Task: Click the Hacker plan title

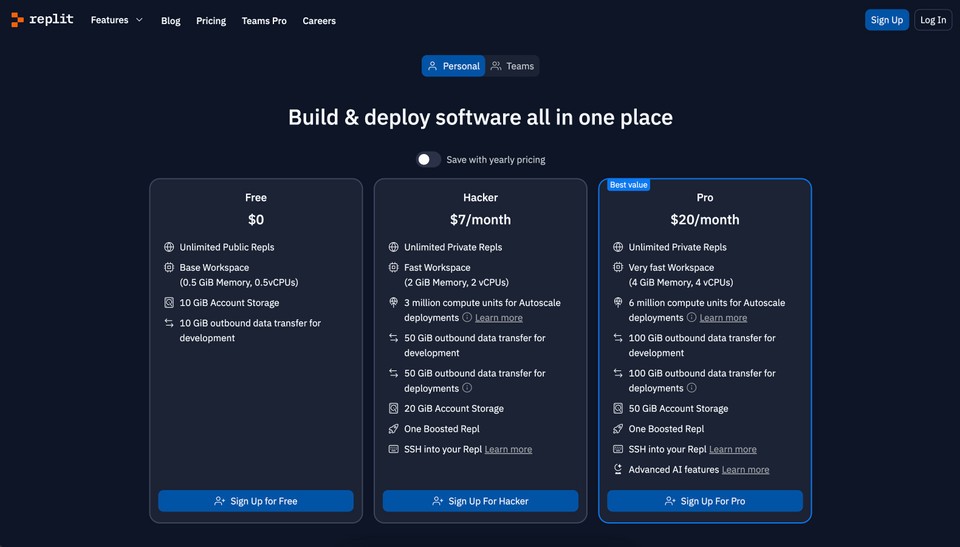Action: [481, 198]
